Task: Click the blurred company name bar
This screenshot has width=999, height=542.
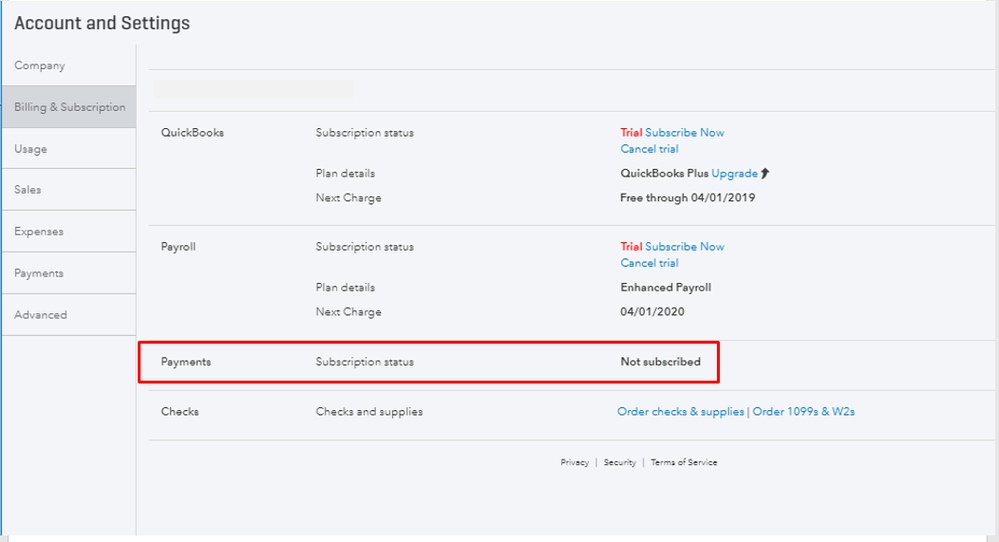Action: (254, 90)
